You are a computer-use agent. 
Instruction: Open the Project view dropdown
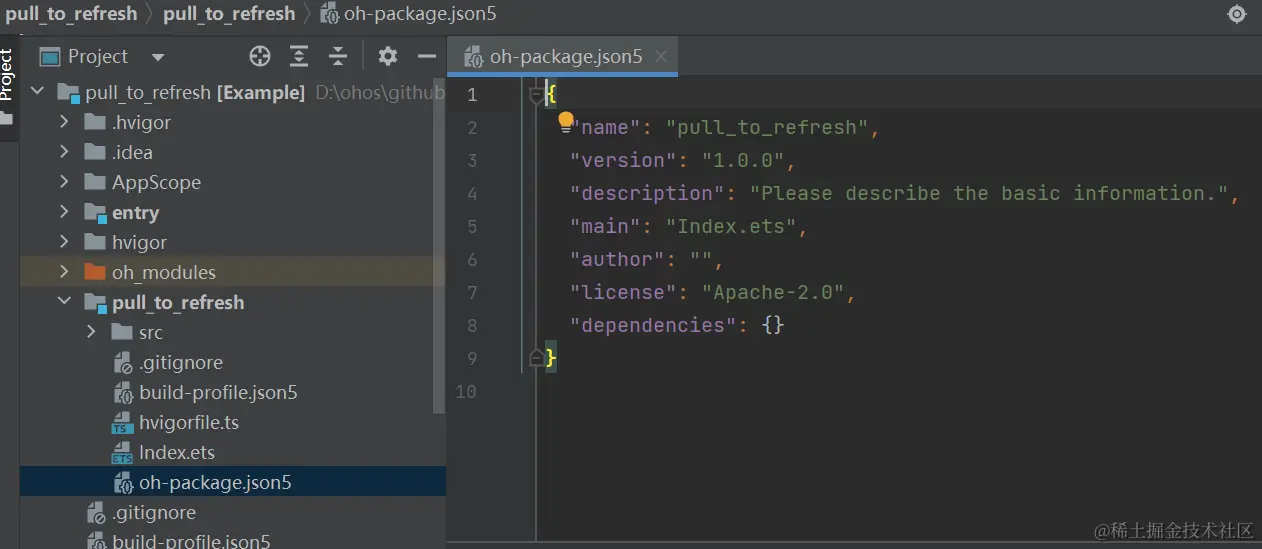pyautogui.click(x=158, y=58)
